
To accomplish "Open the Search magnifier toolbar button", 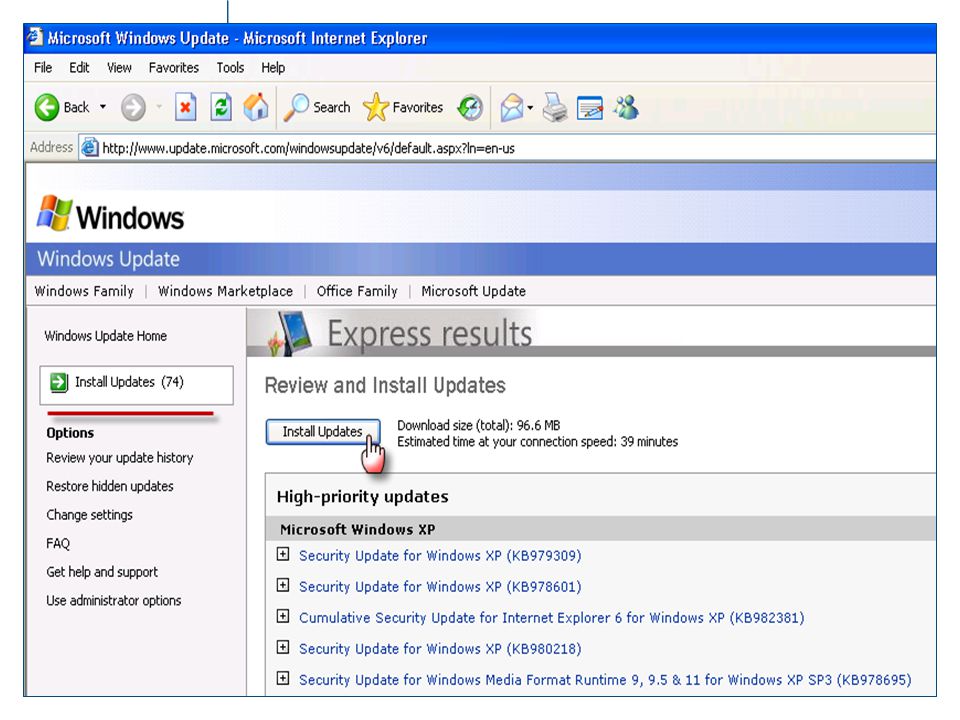I will click(317, 107).
